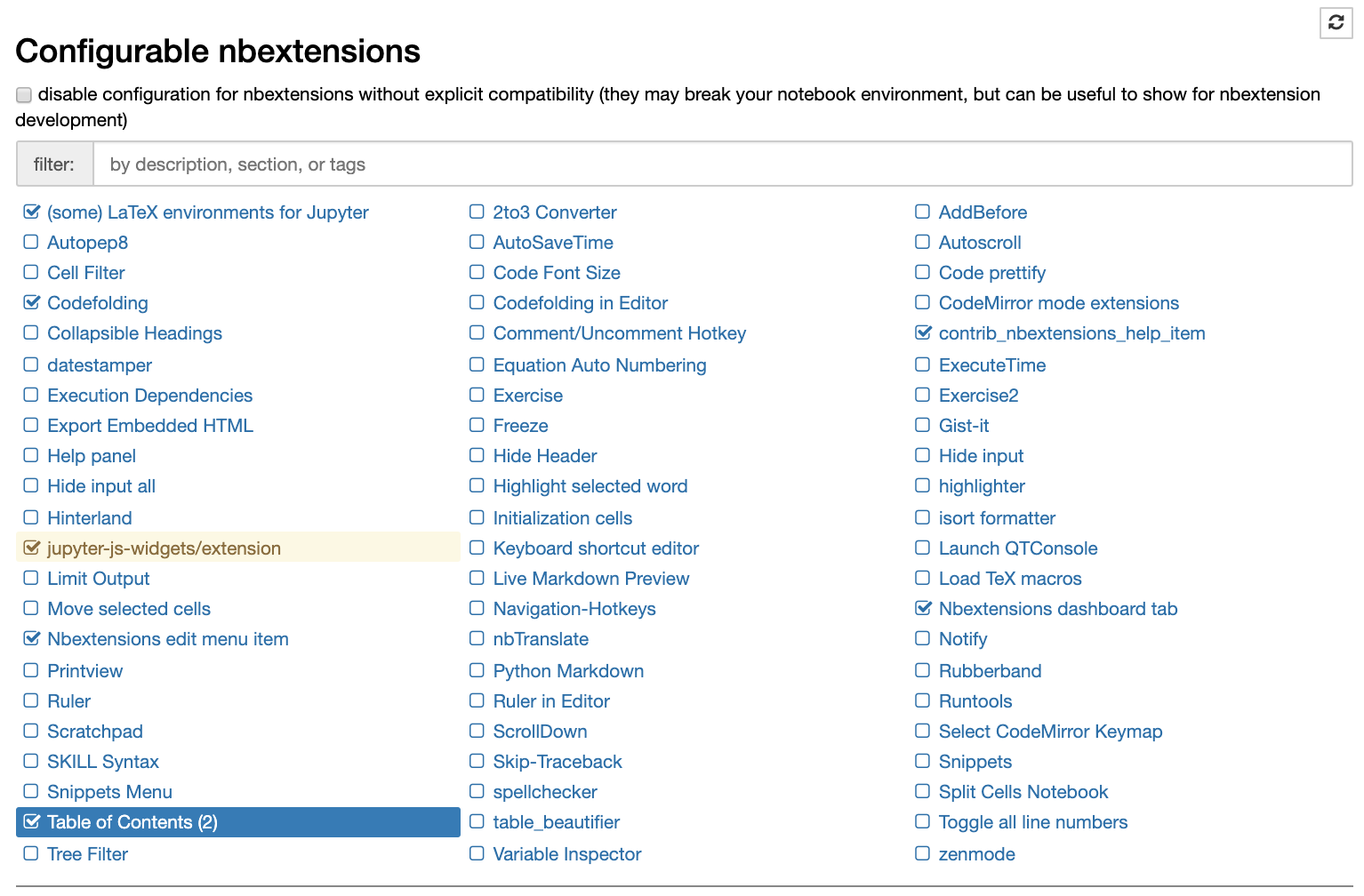Select the SKILL Syntax extension

point(103,762)
